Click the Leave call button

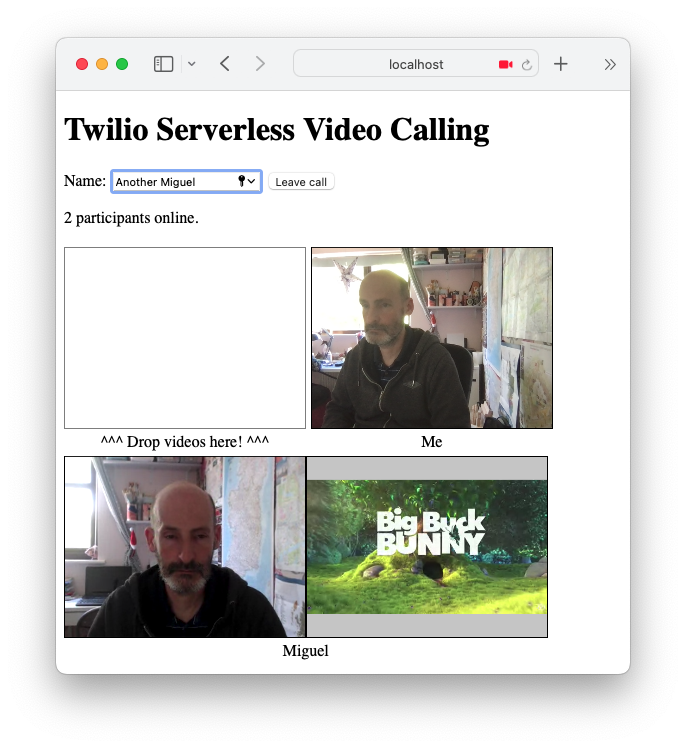pos(301,182)
